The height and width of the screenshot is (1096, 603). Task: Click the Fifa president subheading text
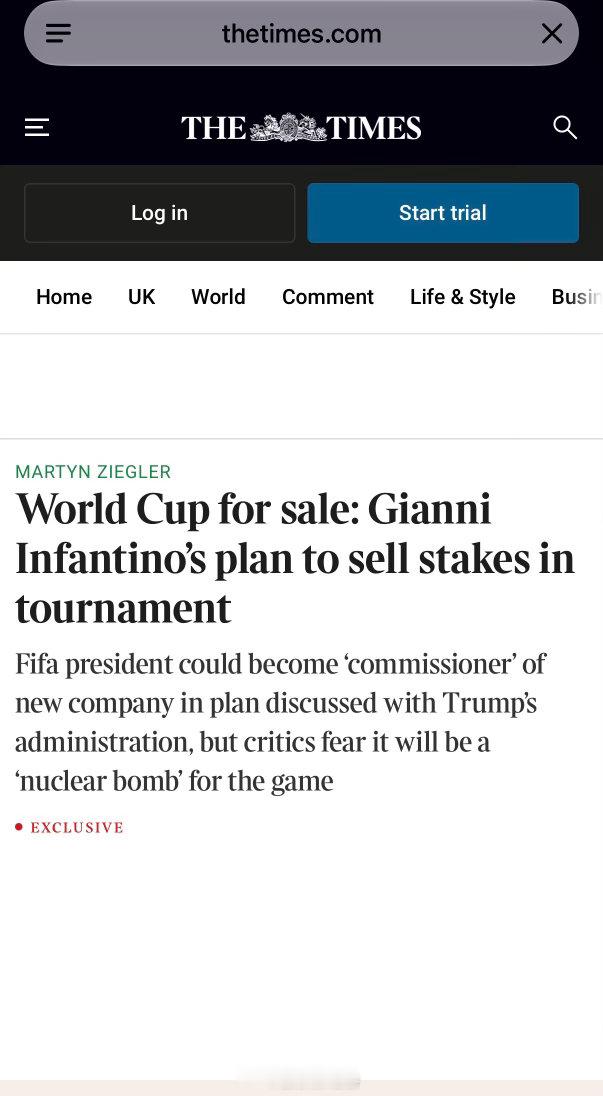click(280, 722)
